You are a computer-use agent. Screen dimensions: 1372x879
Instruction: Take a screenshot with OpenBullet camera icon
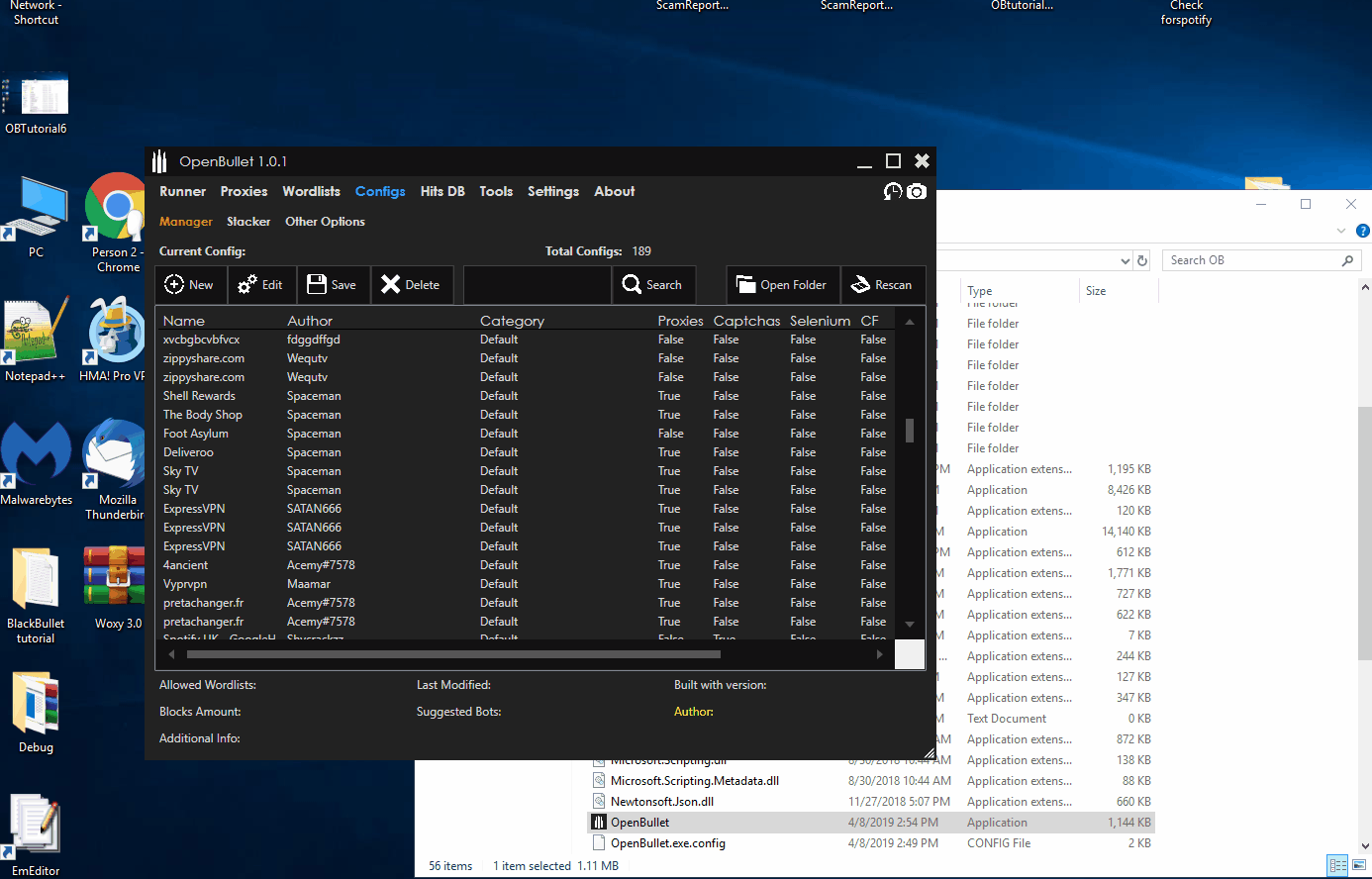point(917,191)
